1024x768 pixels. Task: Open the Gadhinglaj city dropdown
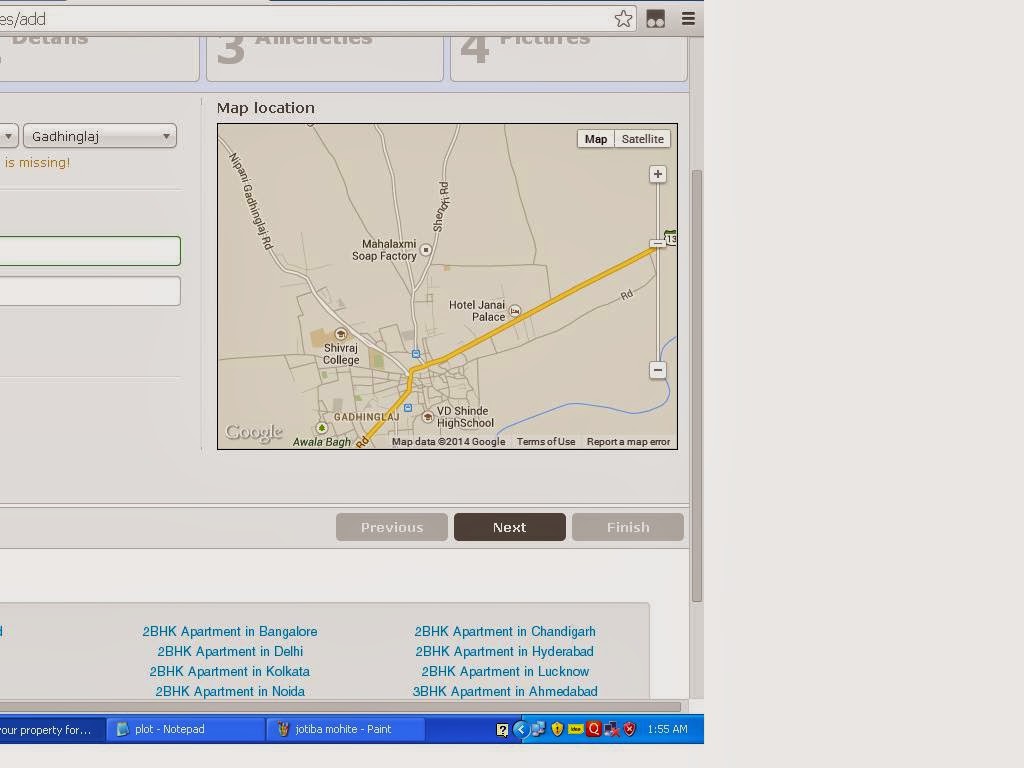tap(100, 136)
